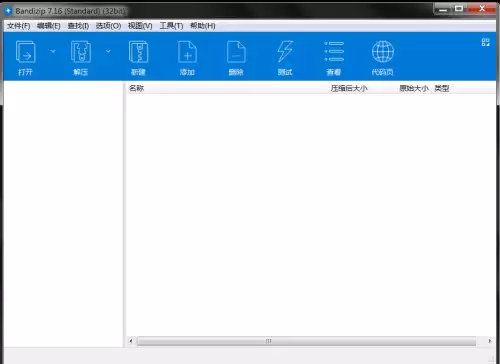Screen dimensions: 500x364
Task: Open the Edit (编辑) menu
Action: coord(49,26)
